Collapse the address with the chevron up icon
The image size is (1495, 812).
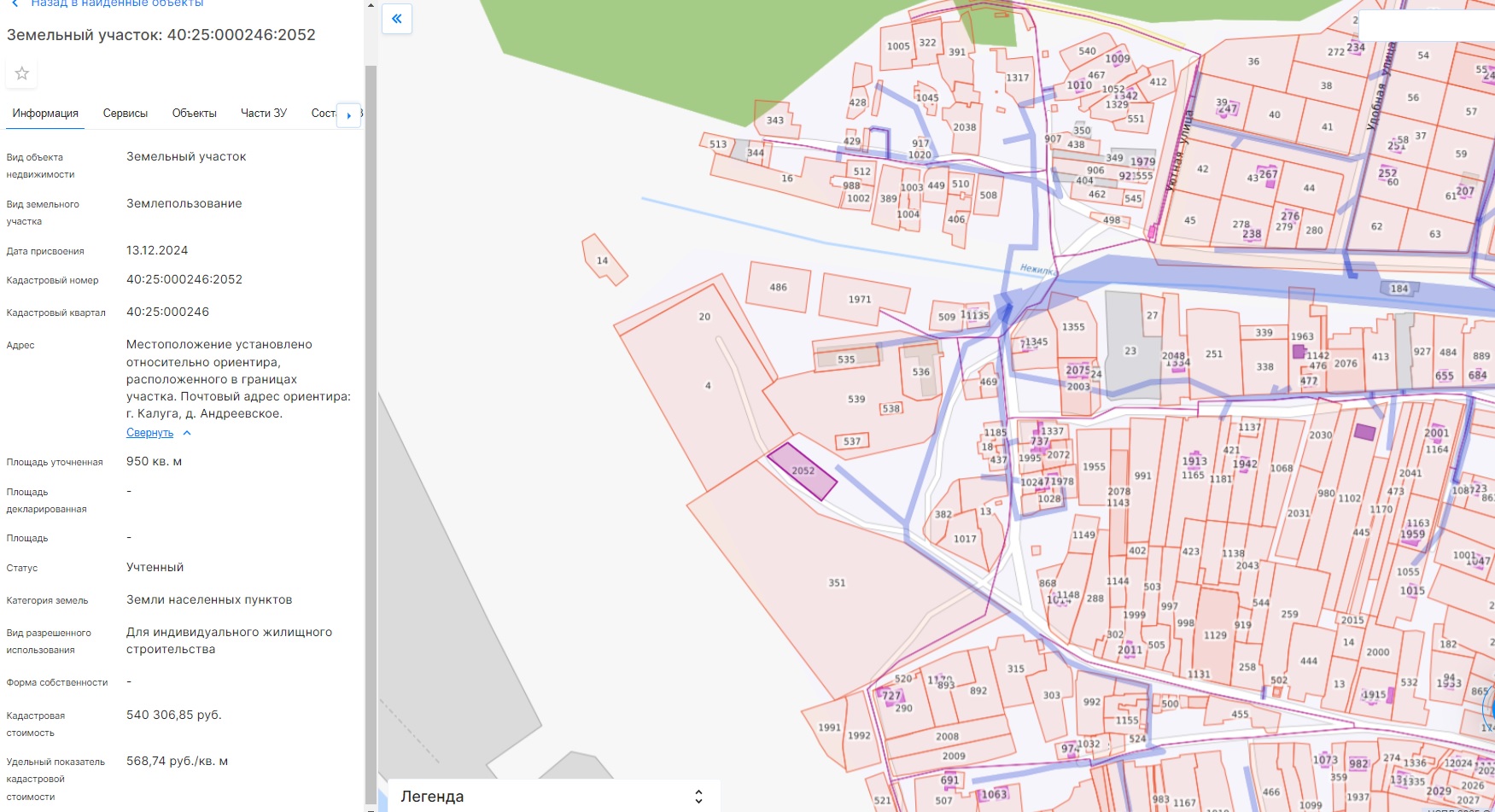[187, 433]
